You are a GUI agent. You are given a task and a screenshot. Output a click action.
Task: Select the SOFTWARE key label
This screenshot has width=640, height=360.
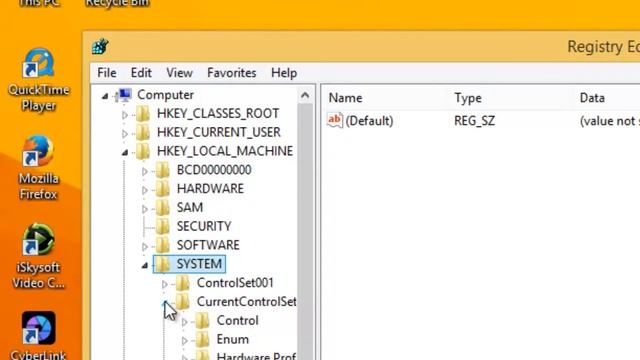[208, 245]
